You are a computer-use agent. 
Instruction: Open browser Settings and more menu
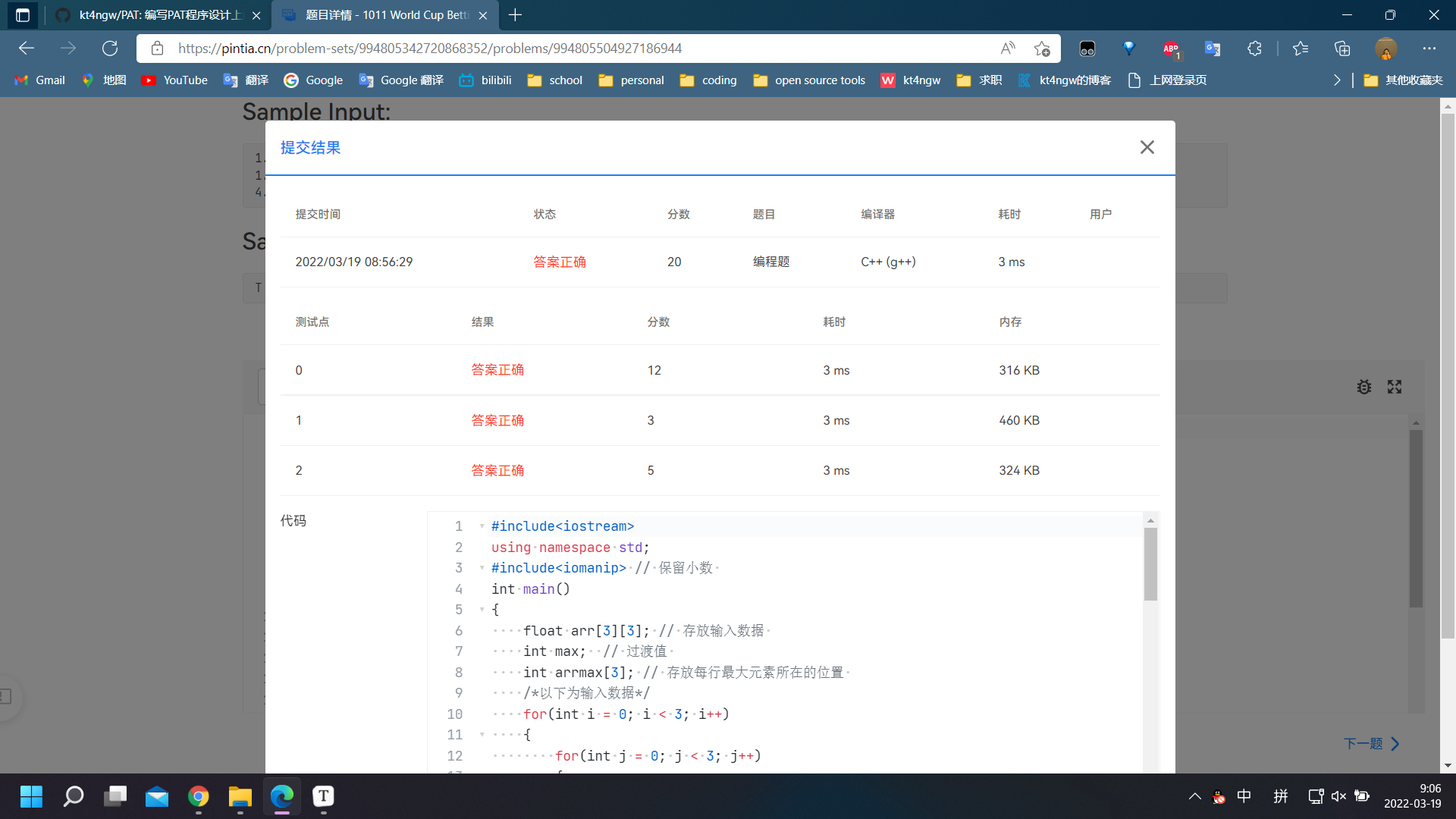click(1429, 49)
